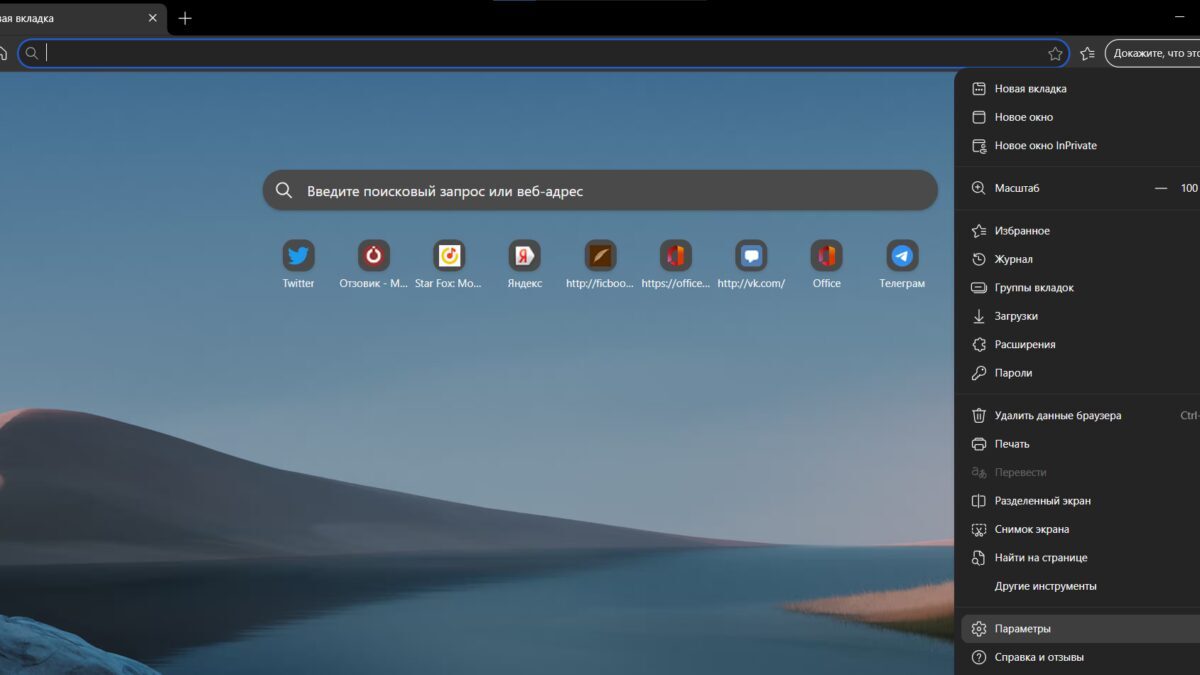Image resolution: width=1200 pixels, height=675 pixels.
Task: Open Загрузки from the menu
Action: 1078,316
